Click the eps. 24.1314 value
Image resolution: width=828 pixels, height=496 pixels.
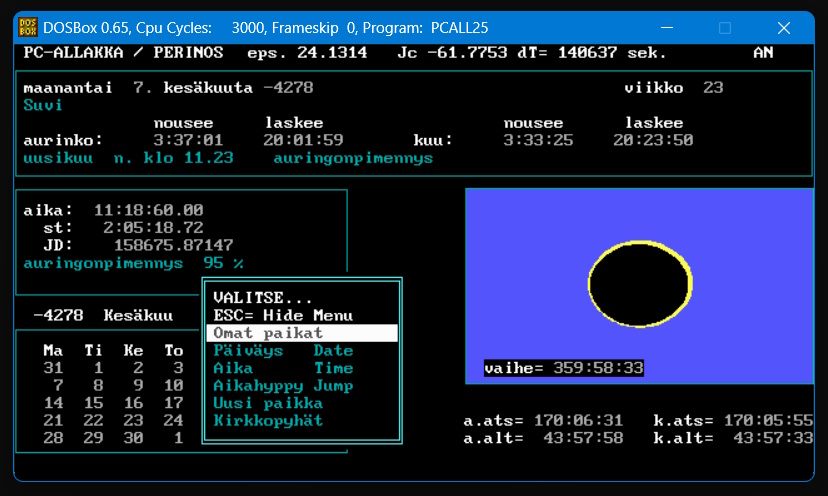point(307,52)
